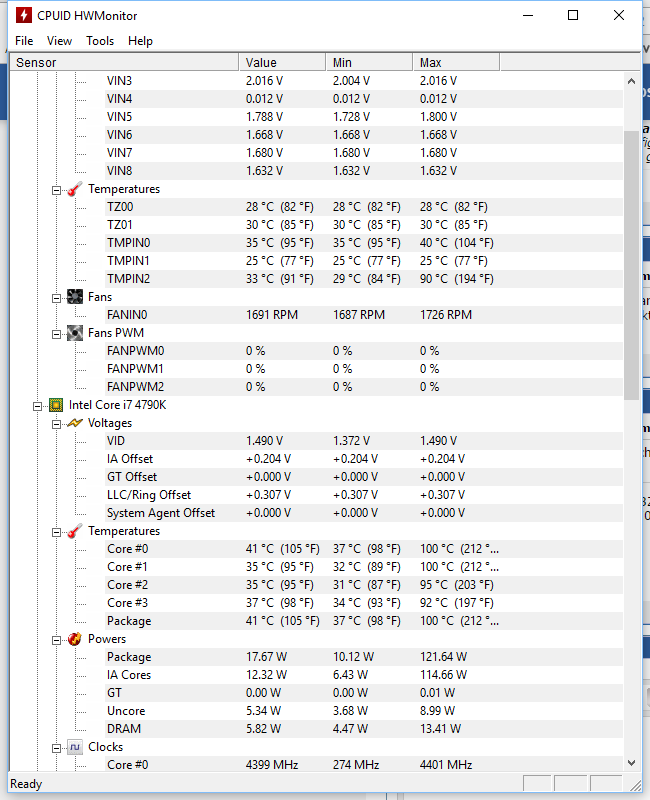Collapse the Fans node
The height and width of the screenshot is (800, 650).
(56, 298)
